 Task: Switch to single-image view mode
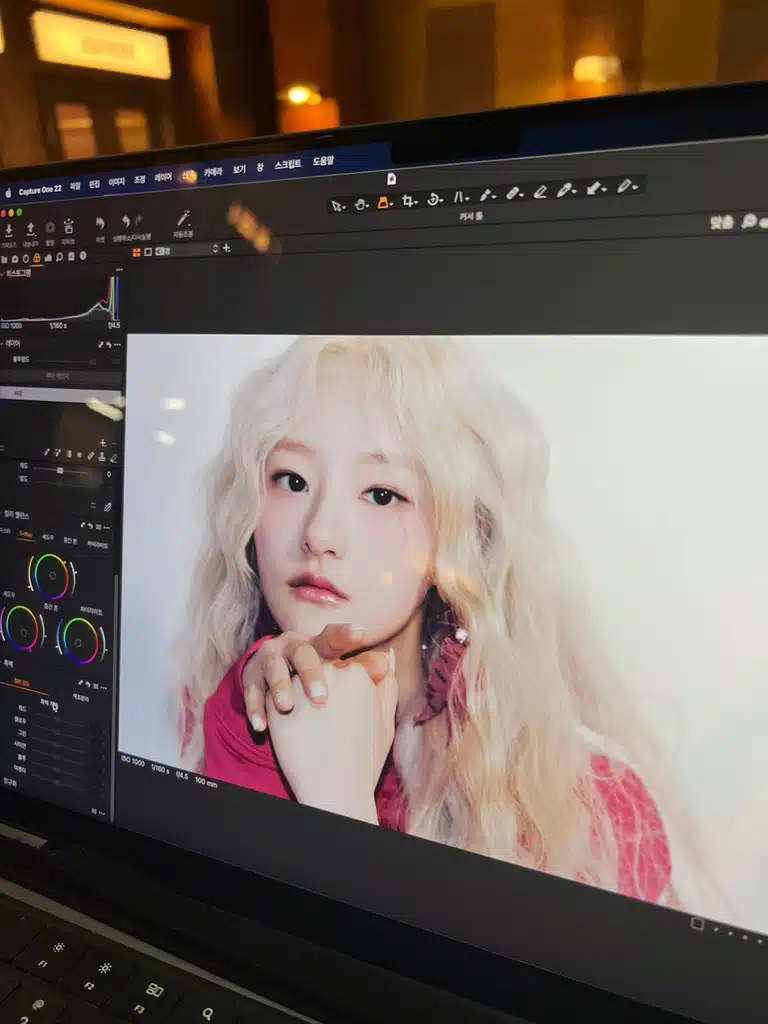click(x=148, y=251)
